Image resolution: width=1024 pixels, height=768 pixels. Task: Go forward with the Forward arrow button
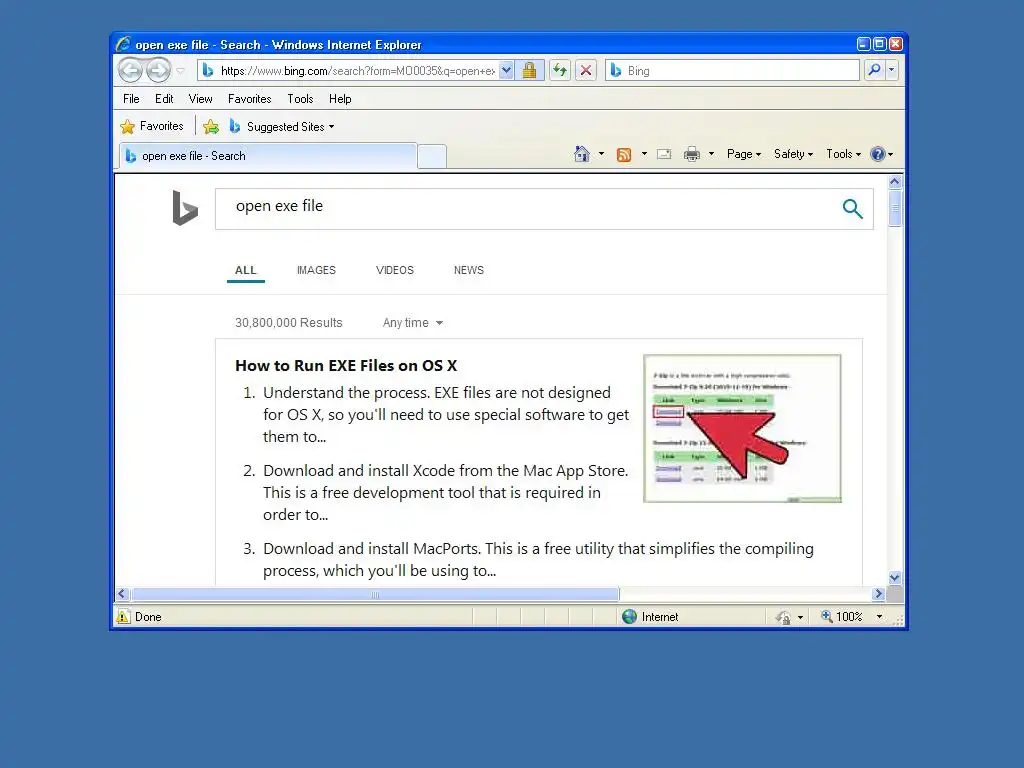click(x=158, y=70)
